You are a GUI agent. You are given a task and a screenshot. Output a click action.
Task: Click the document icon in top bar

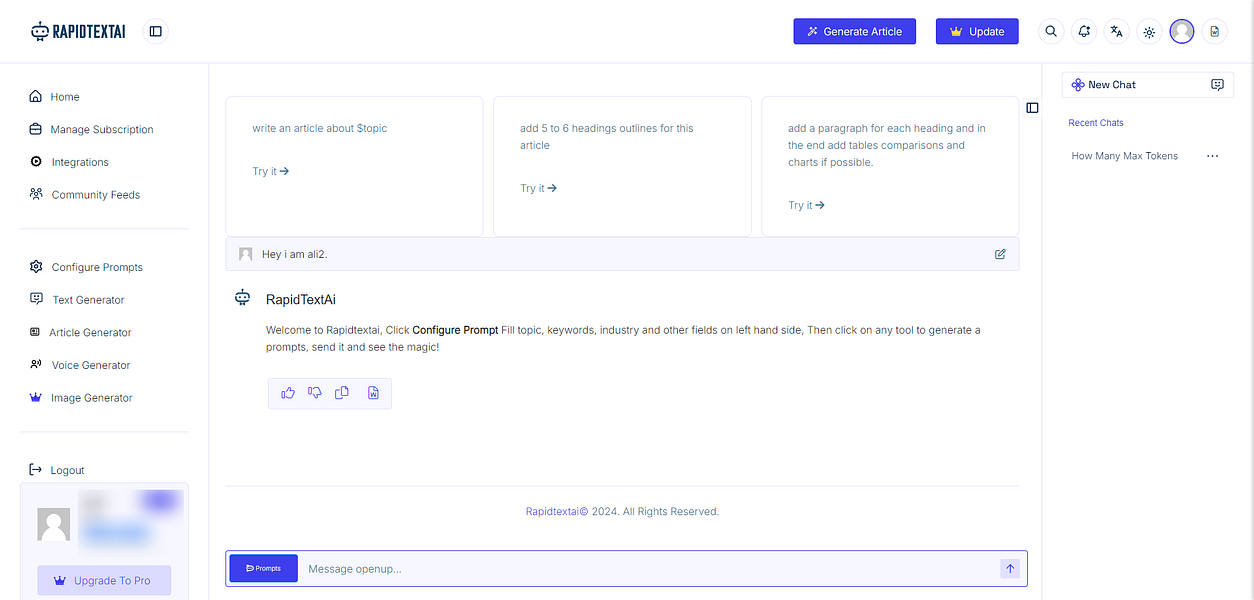(x=1215, y=31)
